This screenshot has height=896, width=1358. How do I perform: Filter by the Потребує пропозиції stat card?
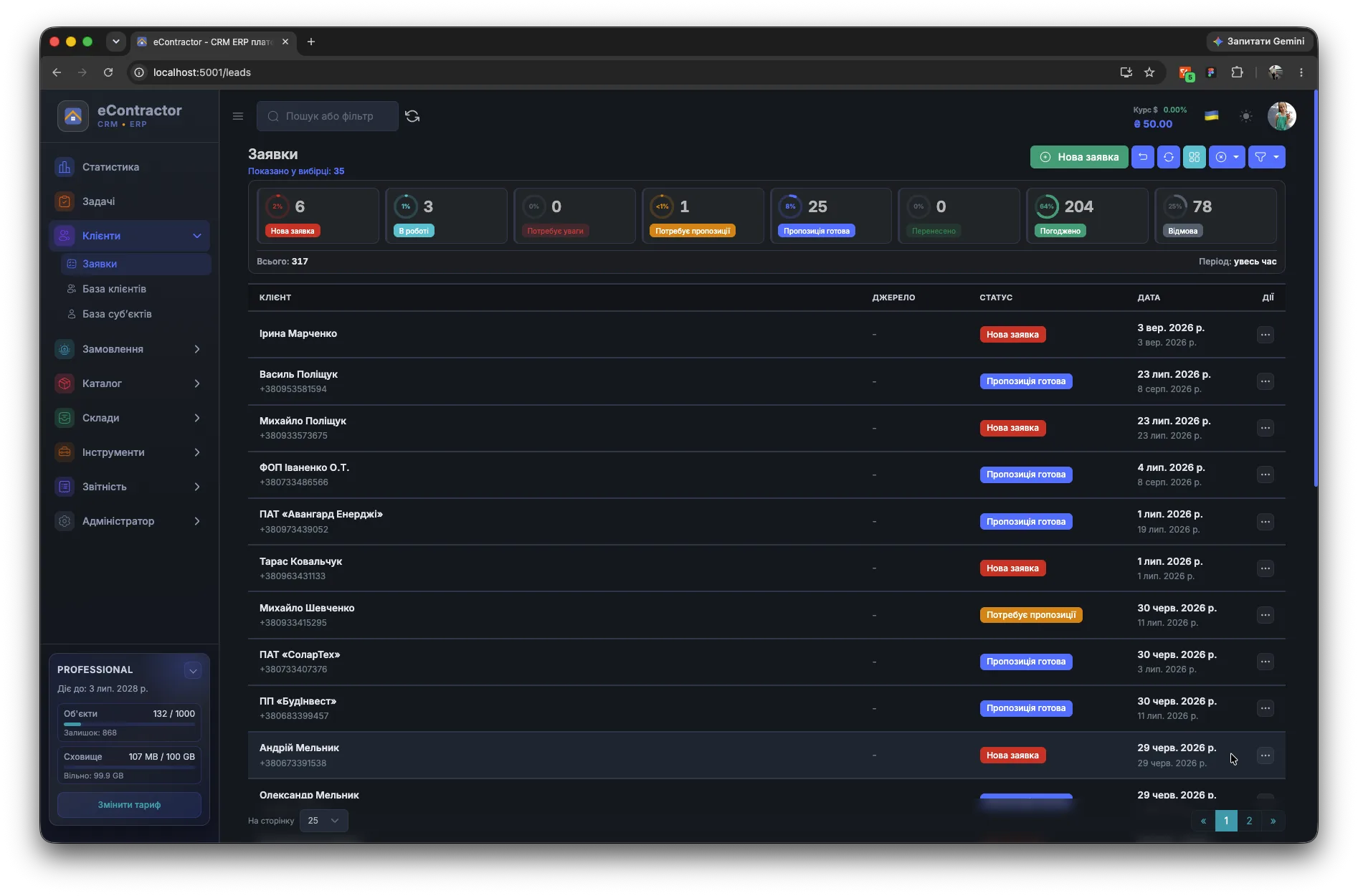click(x=703, y=216)
